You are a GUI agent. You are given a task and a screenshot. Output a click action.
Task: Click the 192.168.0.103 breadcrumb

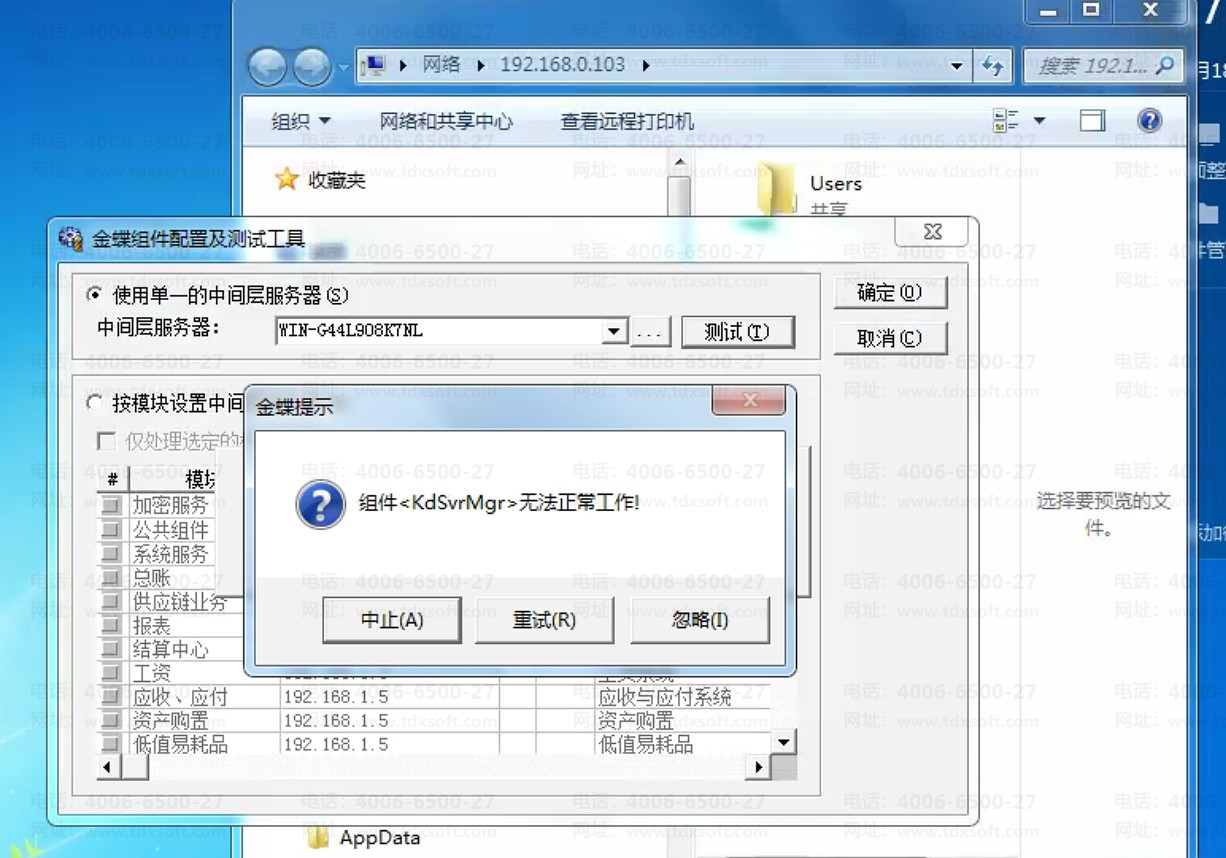click(x=563, y=65)
